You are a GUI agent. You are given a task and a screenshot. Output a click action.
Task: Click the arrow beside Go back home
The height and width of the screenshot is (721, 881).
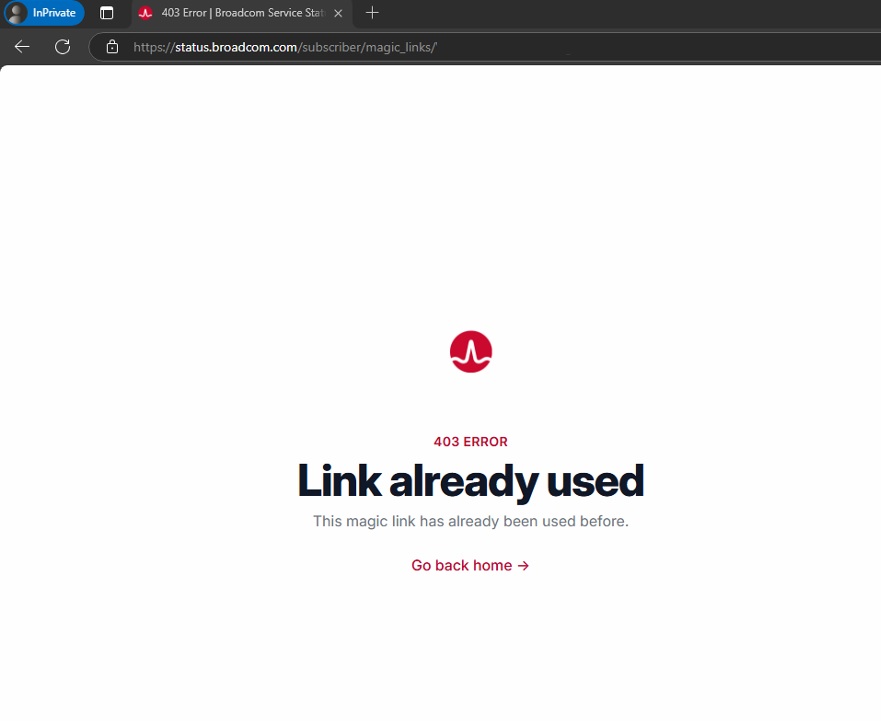[523, 566]
